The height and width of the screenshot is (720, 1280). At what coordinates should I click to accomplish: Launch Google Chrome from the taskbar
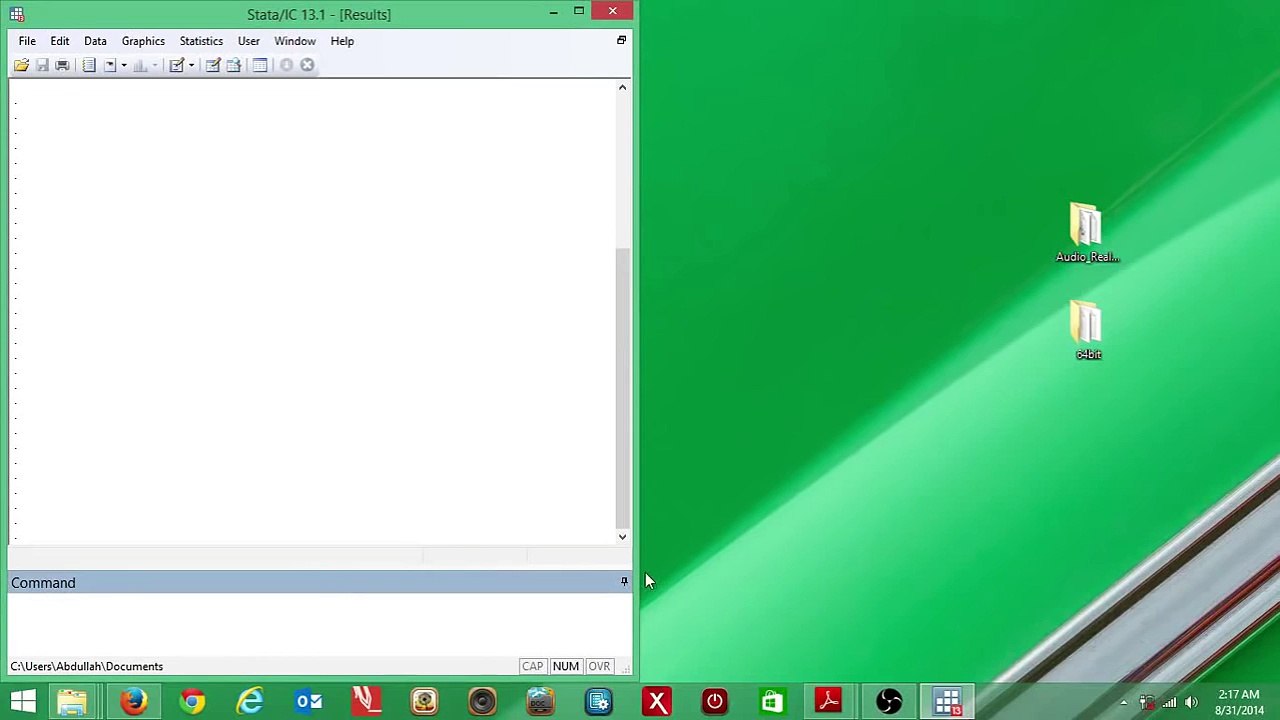pyautogui.click(x=191, y=701)
